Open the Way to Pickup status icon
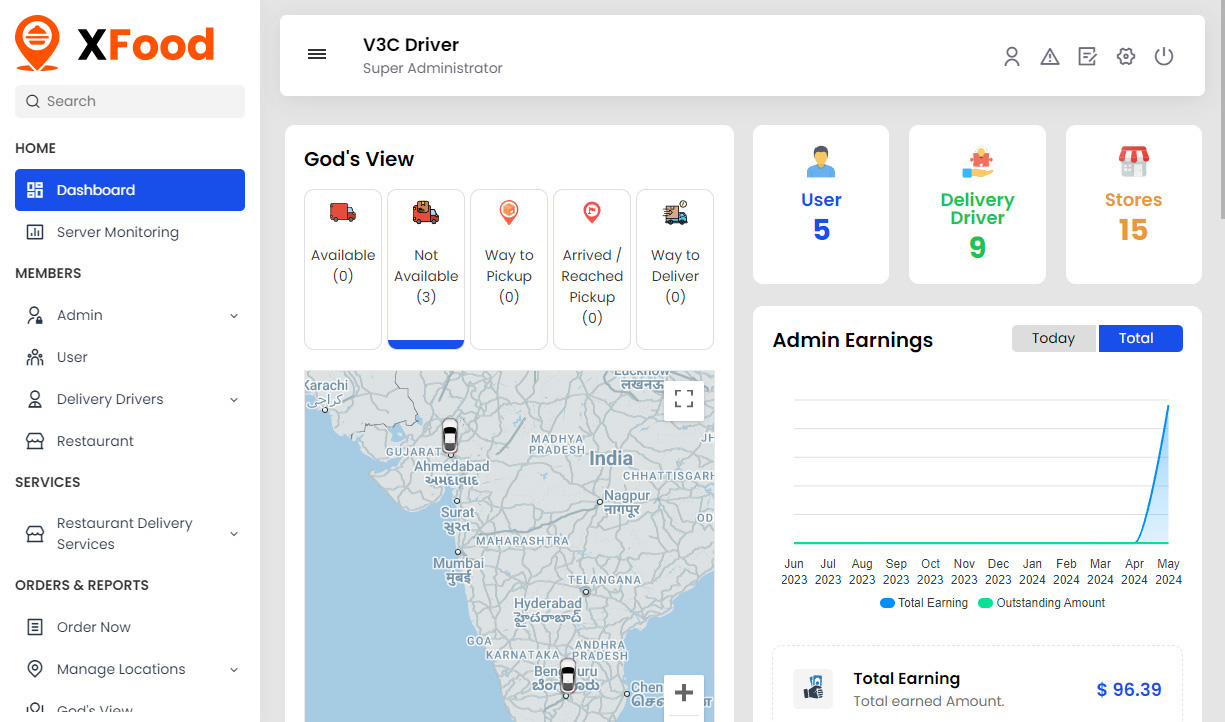Image resolution: width=1225 pixels, height=722 pixels. pos(509,212)
